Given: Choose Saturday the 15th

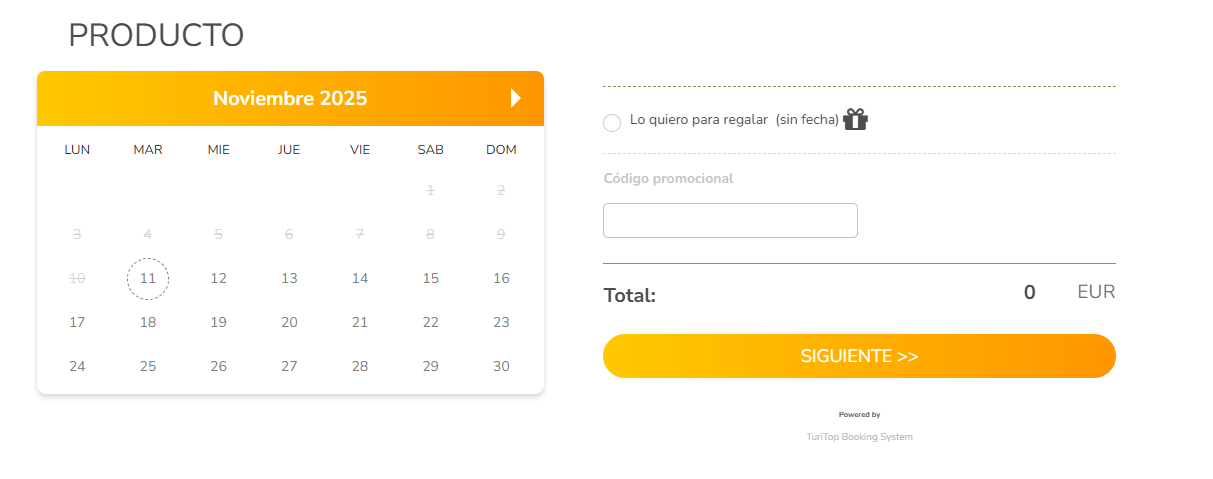Looking at the screenshot, I should pos(431,278).
